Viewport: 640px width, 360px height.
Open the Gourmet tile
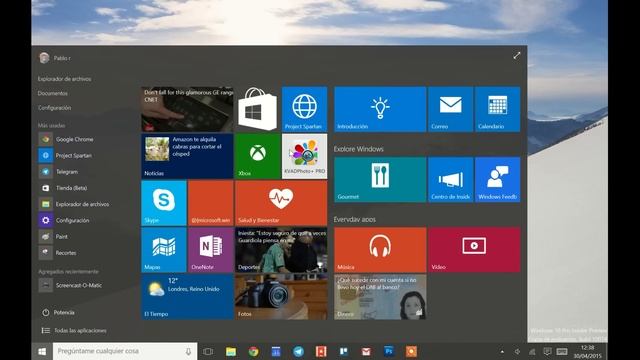[380, 180]
